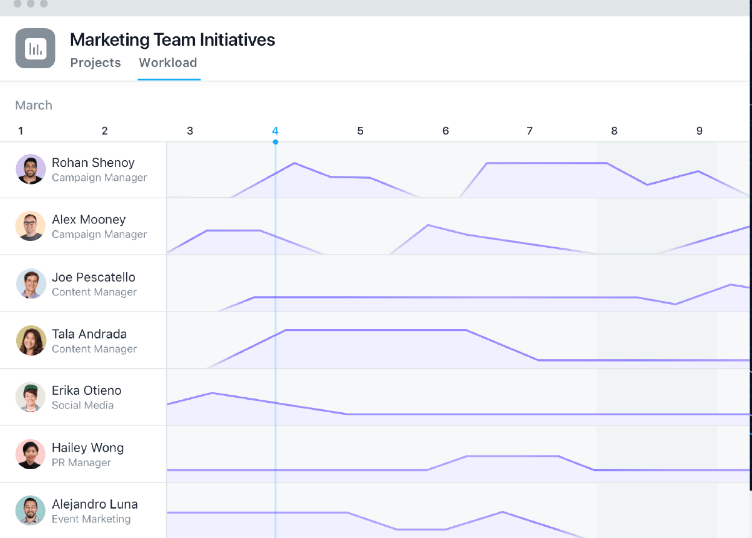Click Tala Andrada's avatar
Image resolution: width=752 pixels, height=538 pixels.
click(x=31, y=340)
